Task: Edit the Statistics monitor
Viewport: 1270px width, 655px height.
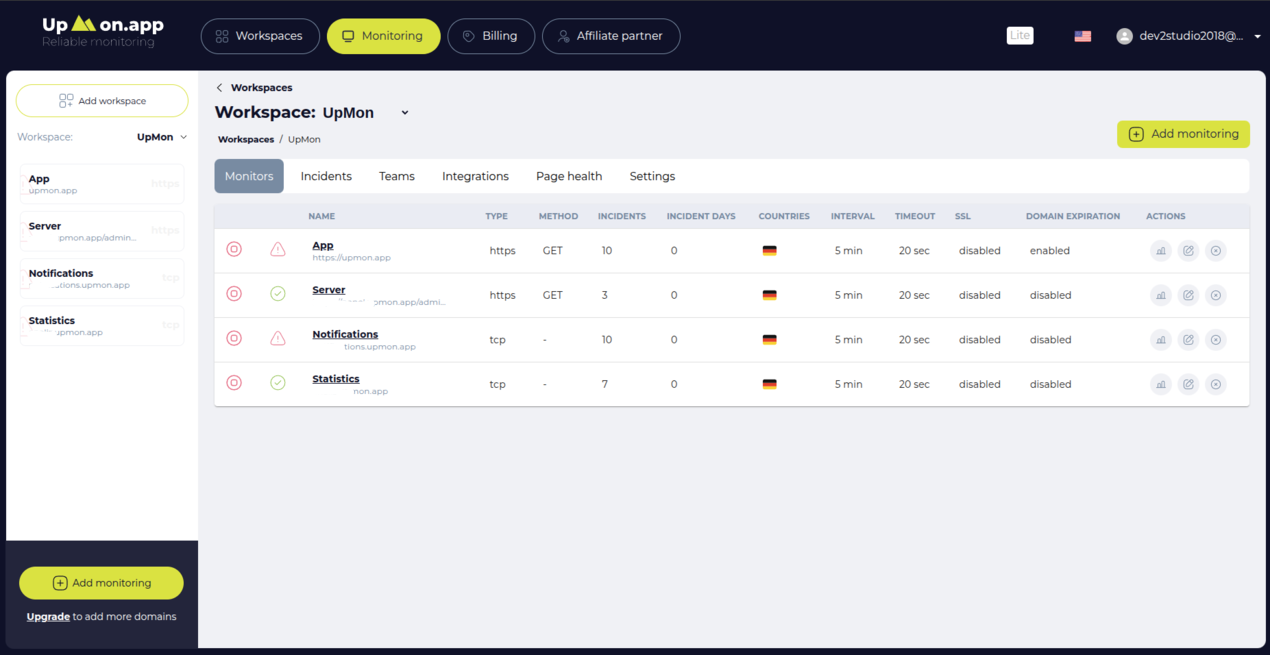Action: point(1188,384)
